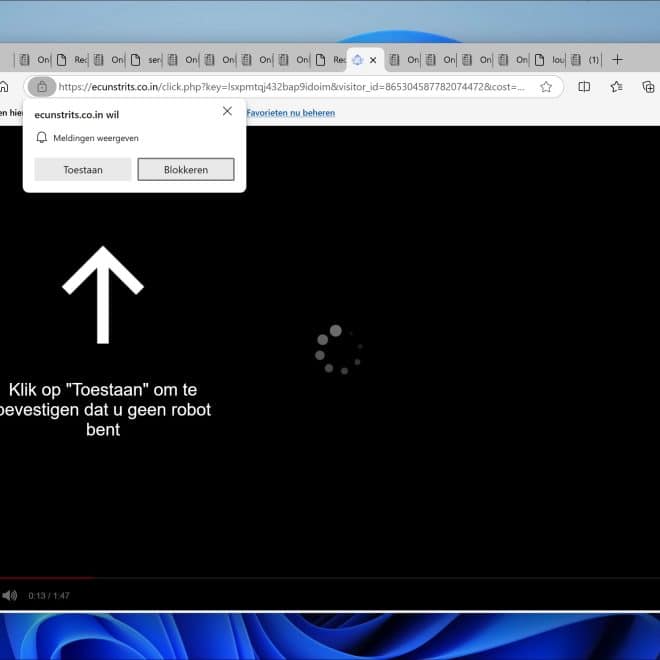Mute the video with speaker icon
660x660 pixels.
(x=10, y=596)
